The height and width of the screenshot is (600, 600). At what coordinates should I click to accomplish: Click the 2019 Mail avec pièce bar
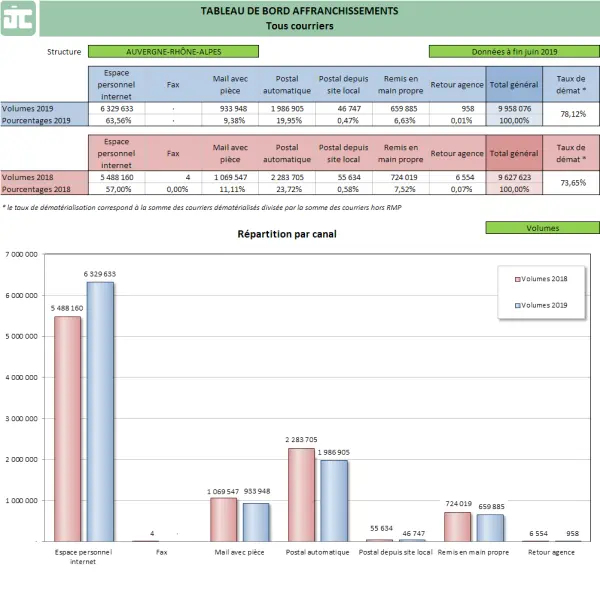pyautogui.click(x=256, y=522)
